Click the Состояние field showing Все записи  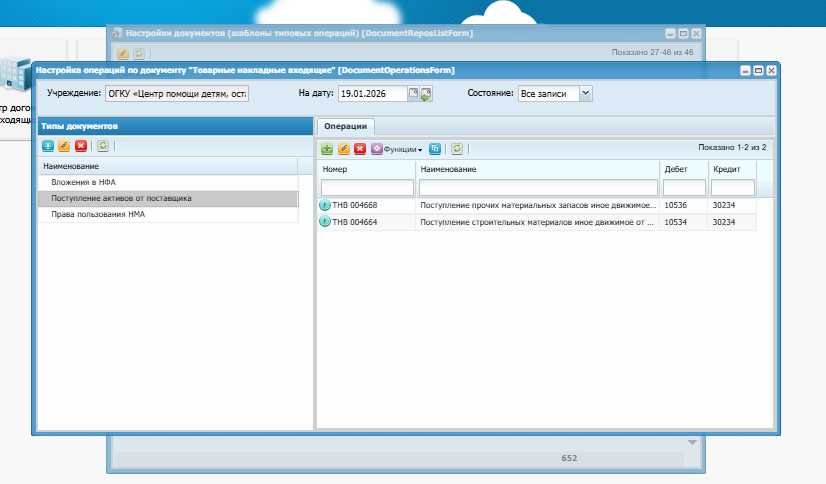coord(549,94)
